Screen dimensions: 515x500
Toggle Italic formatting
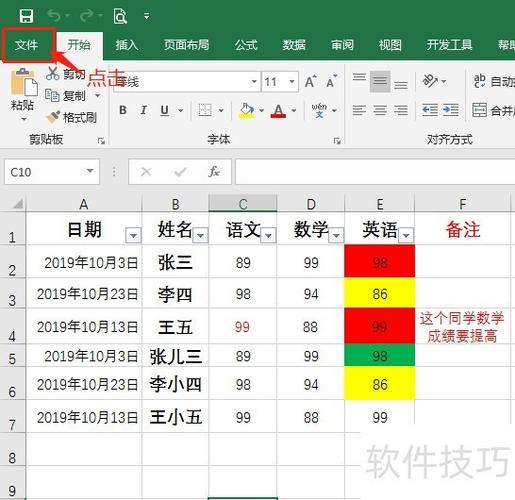pyautogui.click(x=143, y=110)
